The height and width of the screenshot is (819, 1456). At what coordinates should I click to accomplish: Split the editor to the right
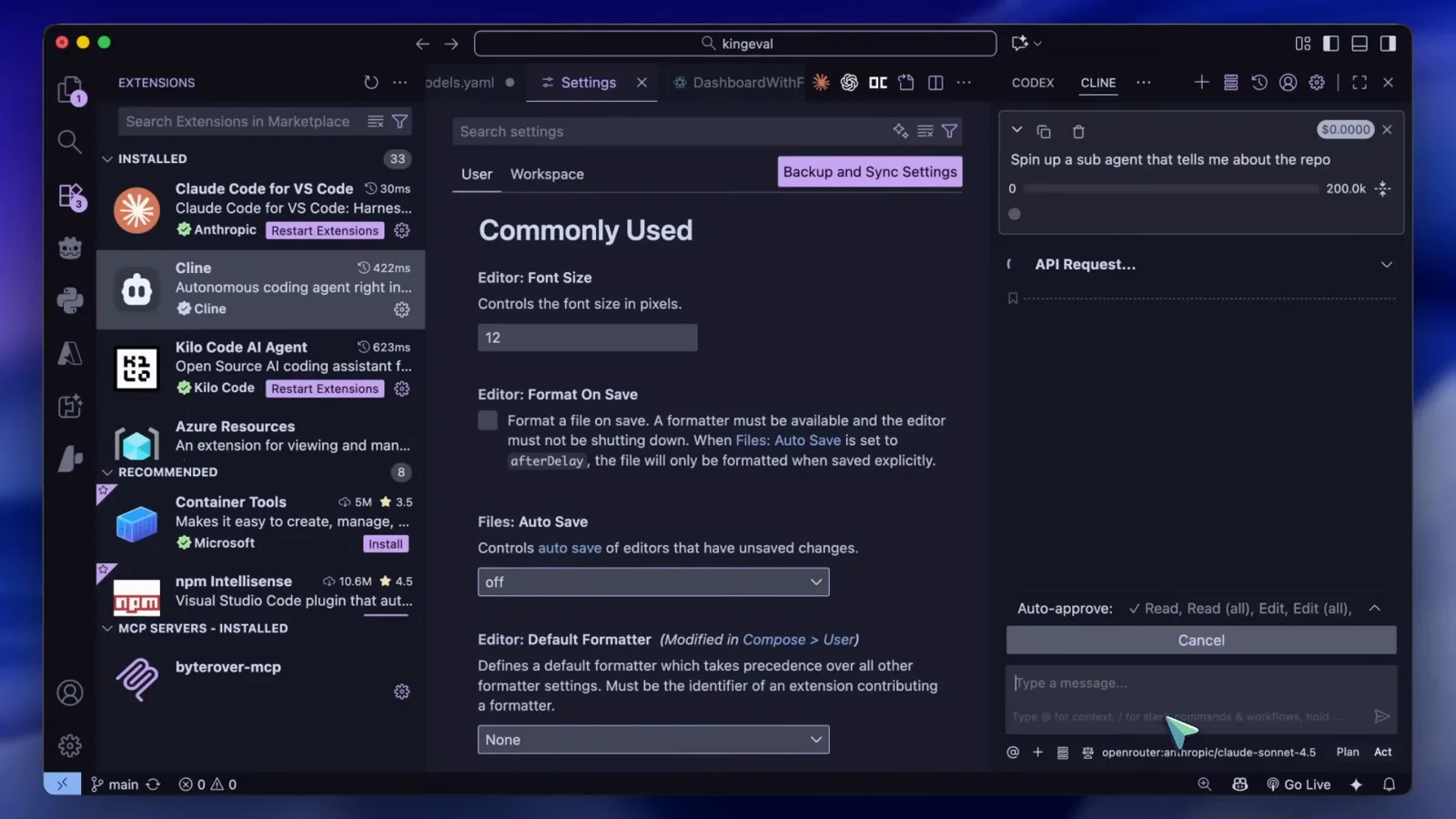click(935, 82)
